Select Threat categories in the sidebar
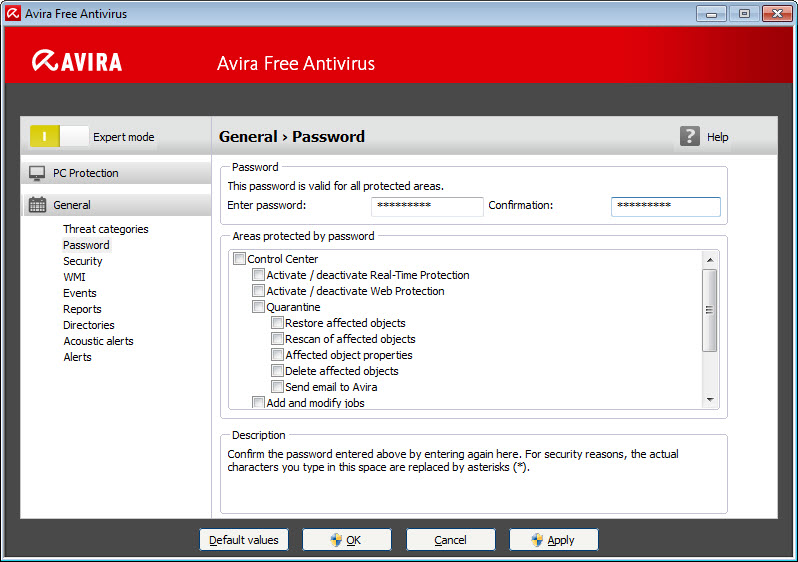The height and width of the screenshot is (562, 798). 106,229
